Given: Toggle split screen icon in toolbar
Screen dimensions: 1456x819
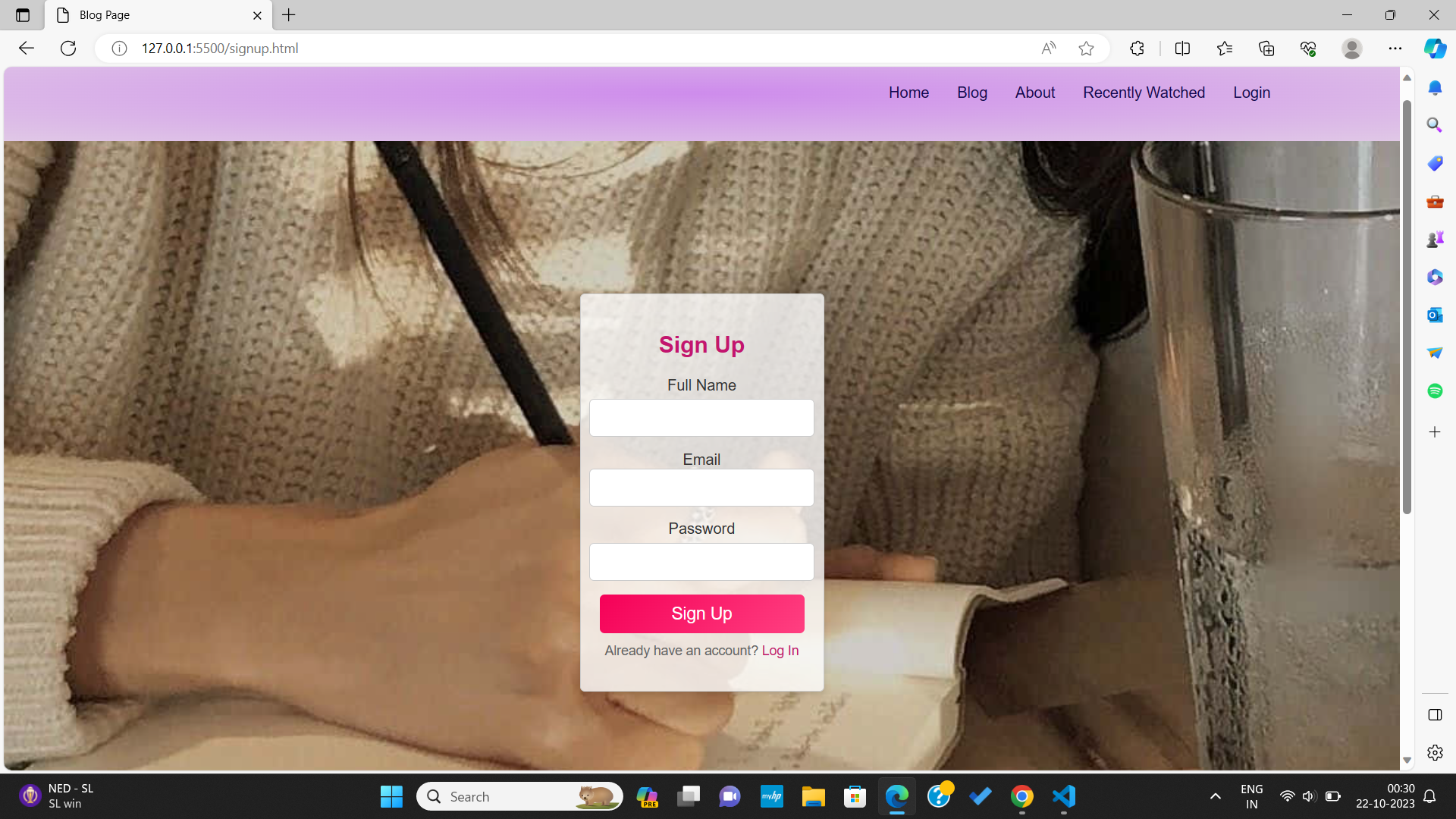Looking at the screenshot, I should coord(1182,49).
